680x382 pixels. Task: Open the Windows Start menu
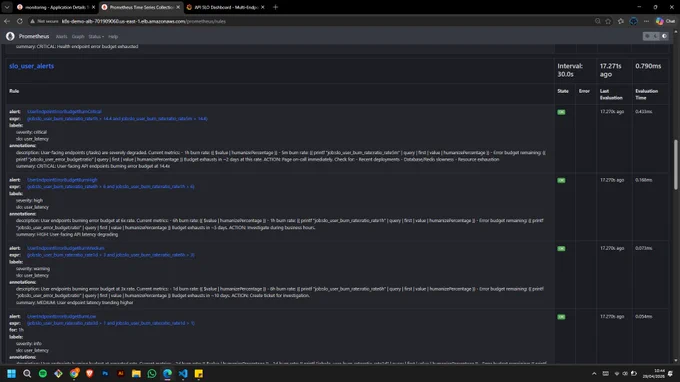pyautogui.click(x=11, y=374)
